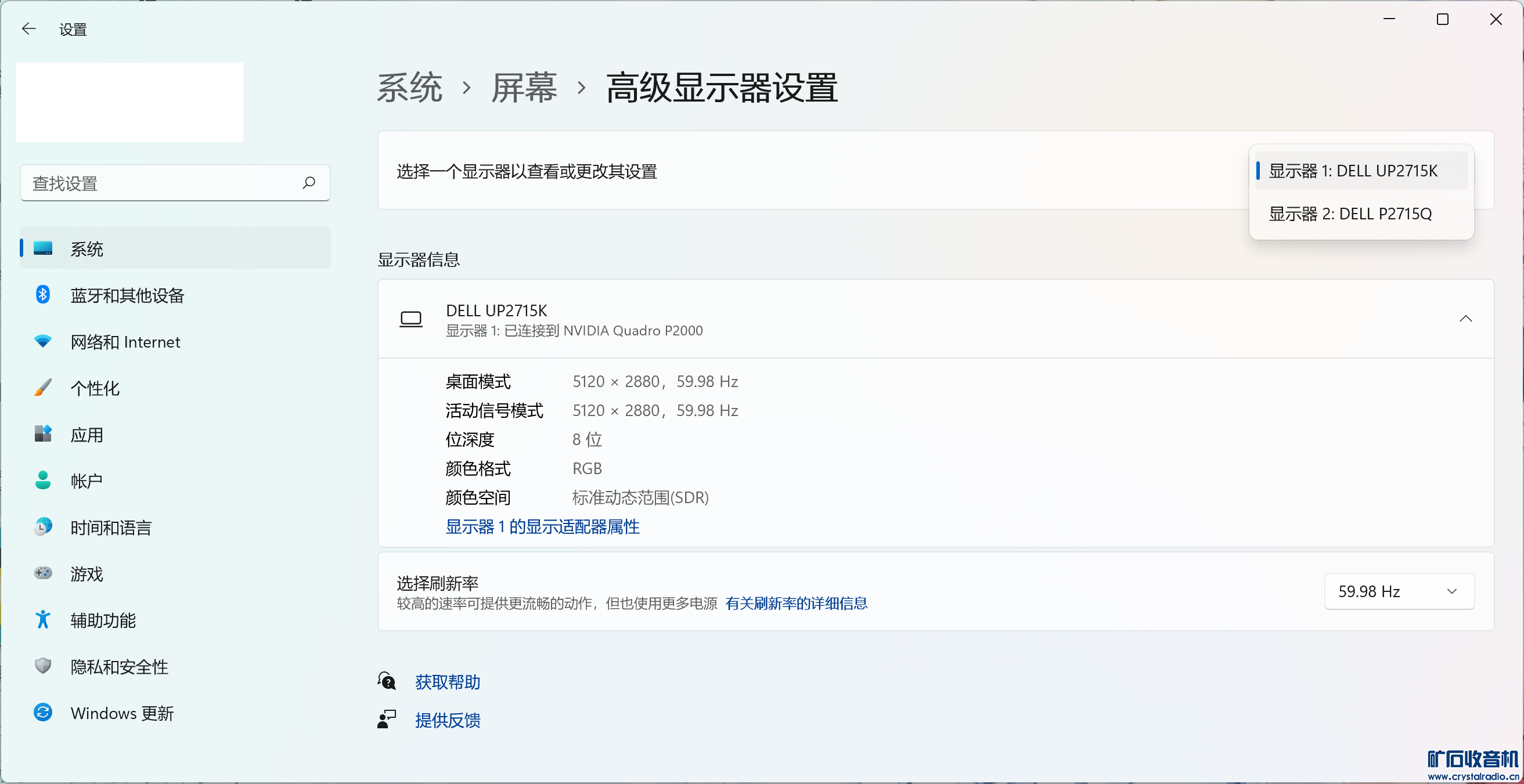This screenshot has width=1524, height=784.
Task: Click 有关刷新率的详细信息 link
Action: click(x=796, y=603)
